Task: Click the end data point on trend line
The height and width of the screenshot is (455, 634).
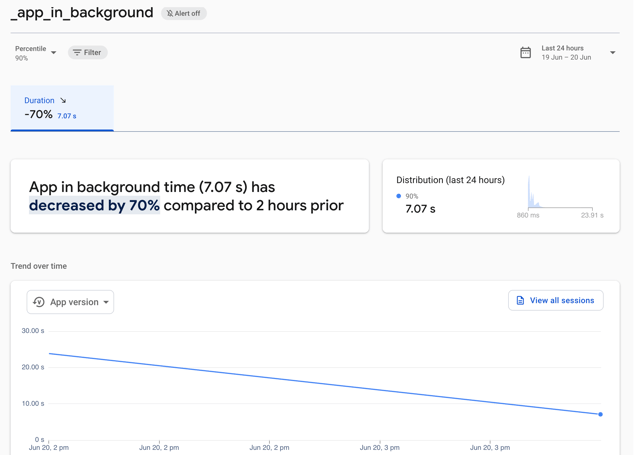Action: pos(600,414)
